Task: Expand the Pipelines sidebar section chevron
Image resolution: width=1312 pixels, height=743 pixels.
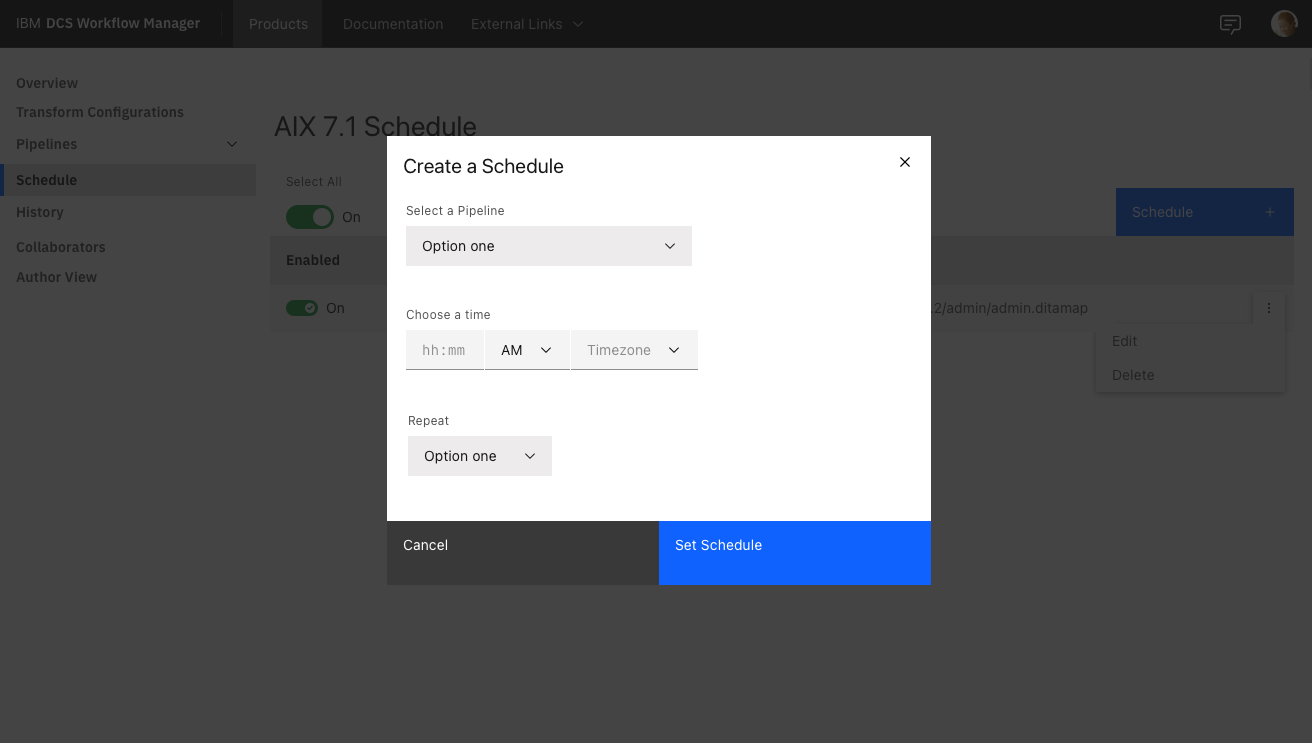Action: click(x=232, y=144)
